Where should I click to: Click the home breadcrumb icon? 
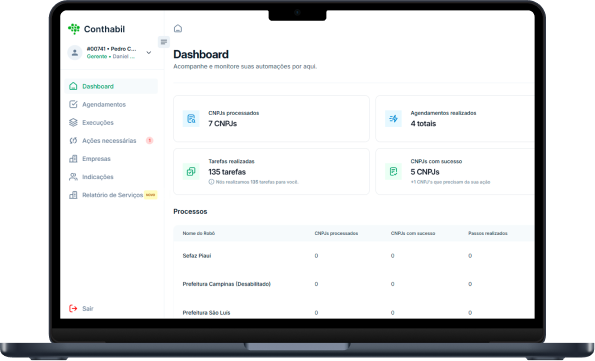[178, 28]
